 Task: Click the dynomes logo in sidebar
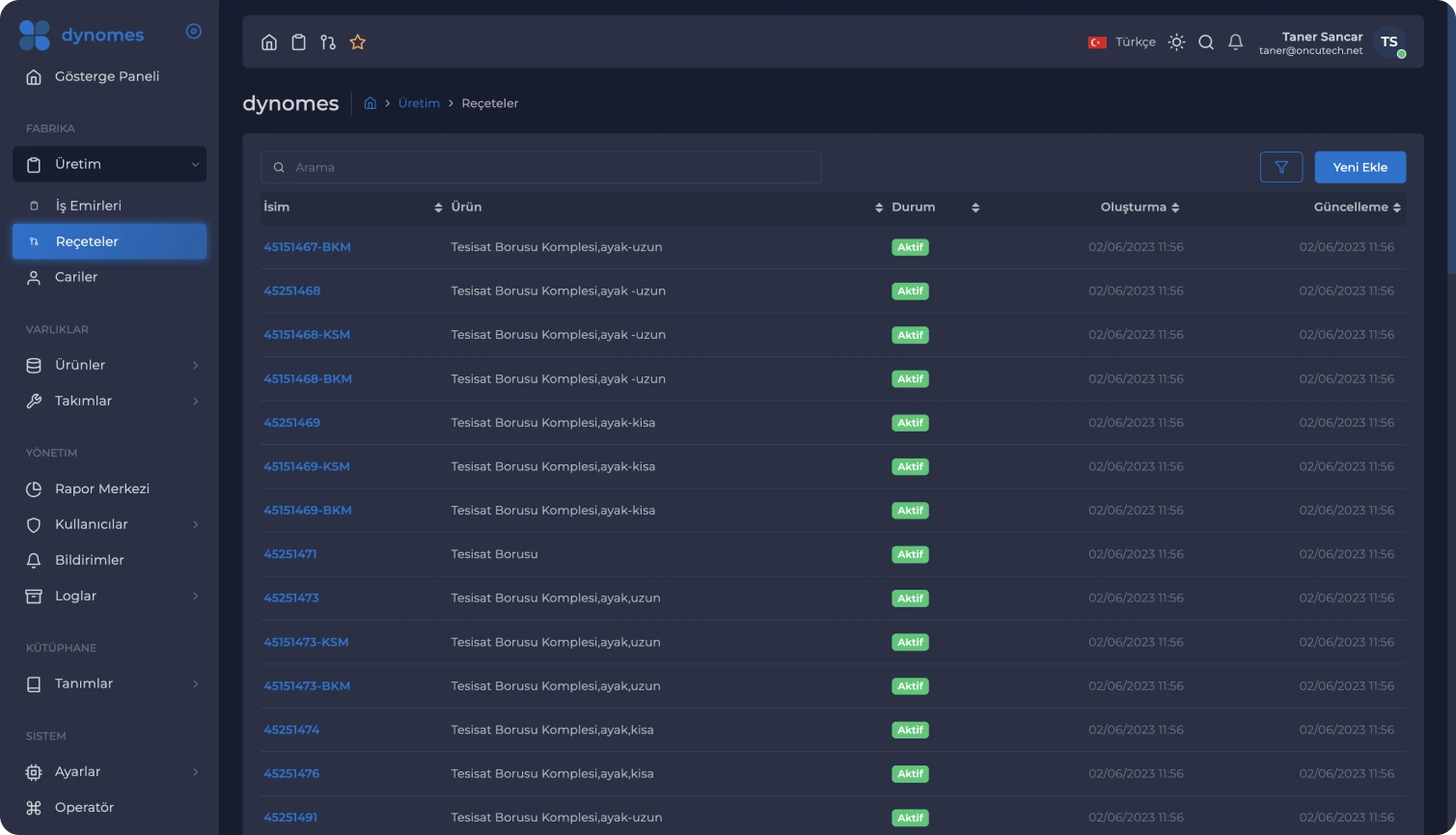(x=81, y=35)
